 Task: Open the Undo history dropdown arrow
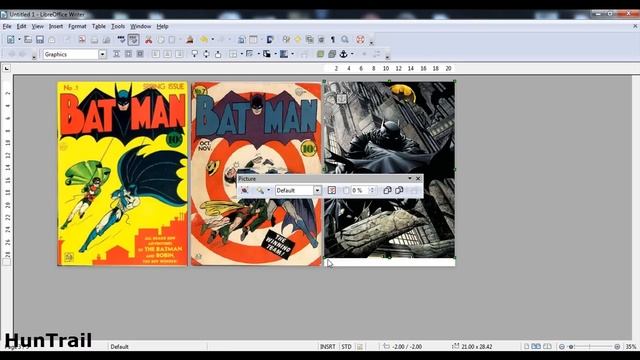pyautogui.click(x=213, y=40)
